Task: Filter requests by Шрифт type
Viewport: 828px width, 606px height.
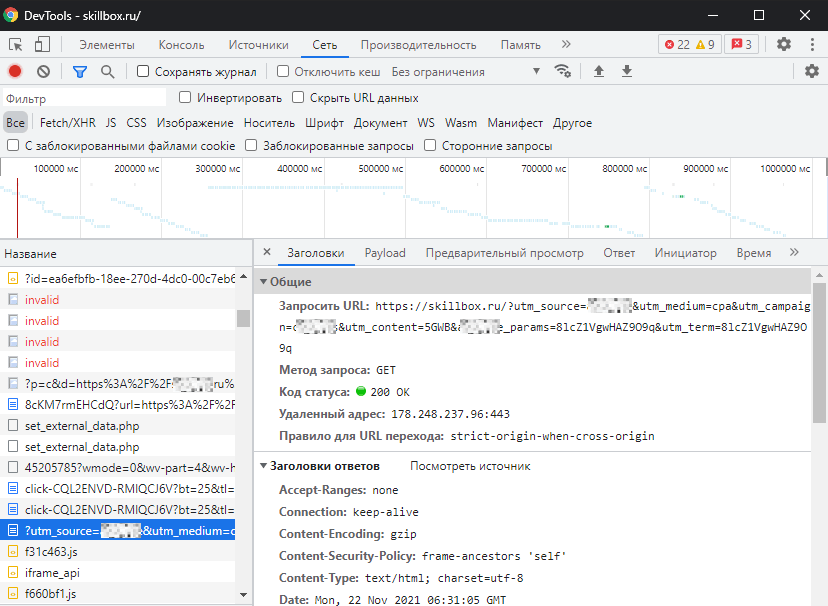Action: point(324,123)
